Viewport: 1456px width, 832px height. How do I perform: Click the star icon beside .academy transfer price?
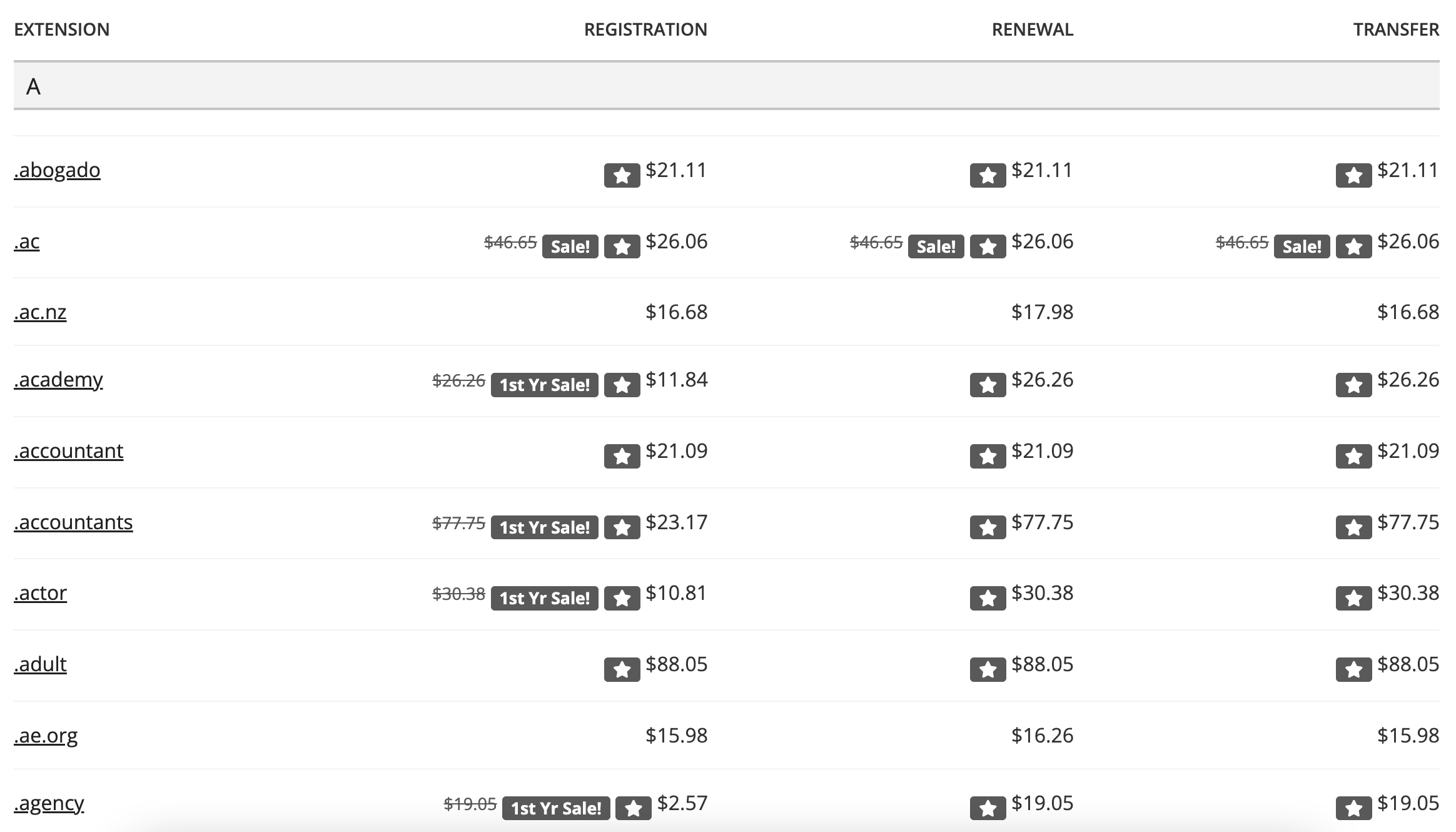(1353, 385)
